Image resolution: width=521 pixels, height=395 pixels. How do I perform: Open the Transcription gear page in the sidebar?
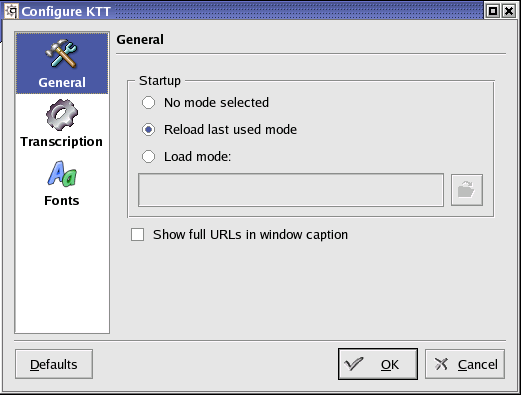pyautogui.click(x=62, y=124)
